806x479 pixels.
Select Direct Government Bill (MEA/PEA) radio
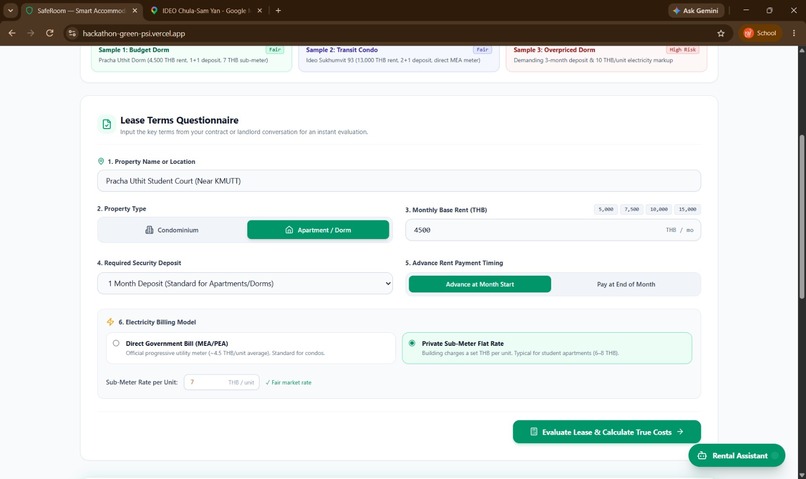116,343
